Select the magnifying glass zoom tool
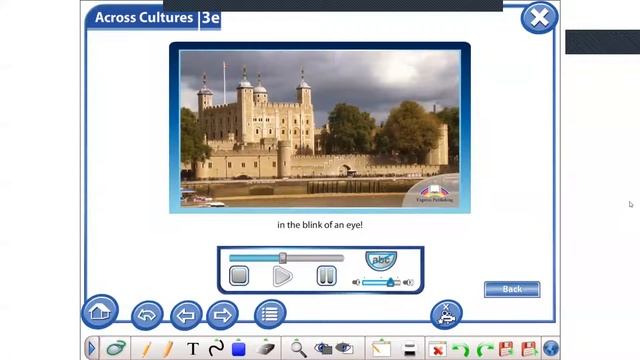Image resolution: width=640 pixels, height=360 pixels. (x=298, y=349)
